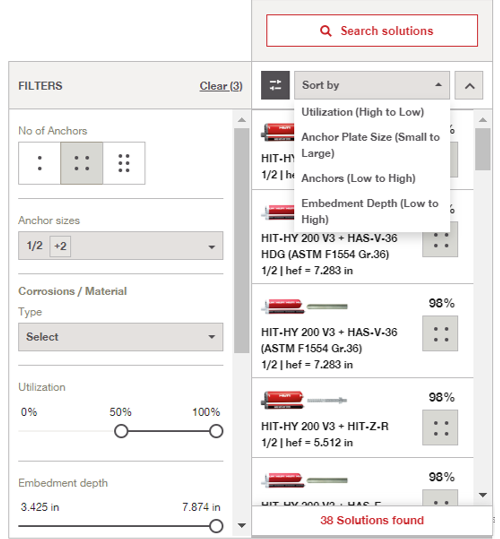
Task: Click the filter sliders icon button
Action: [275, 85]
